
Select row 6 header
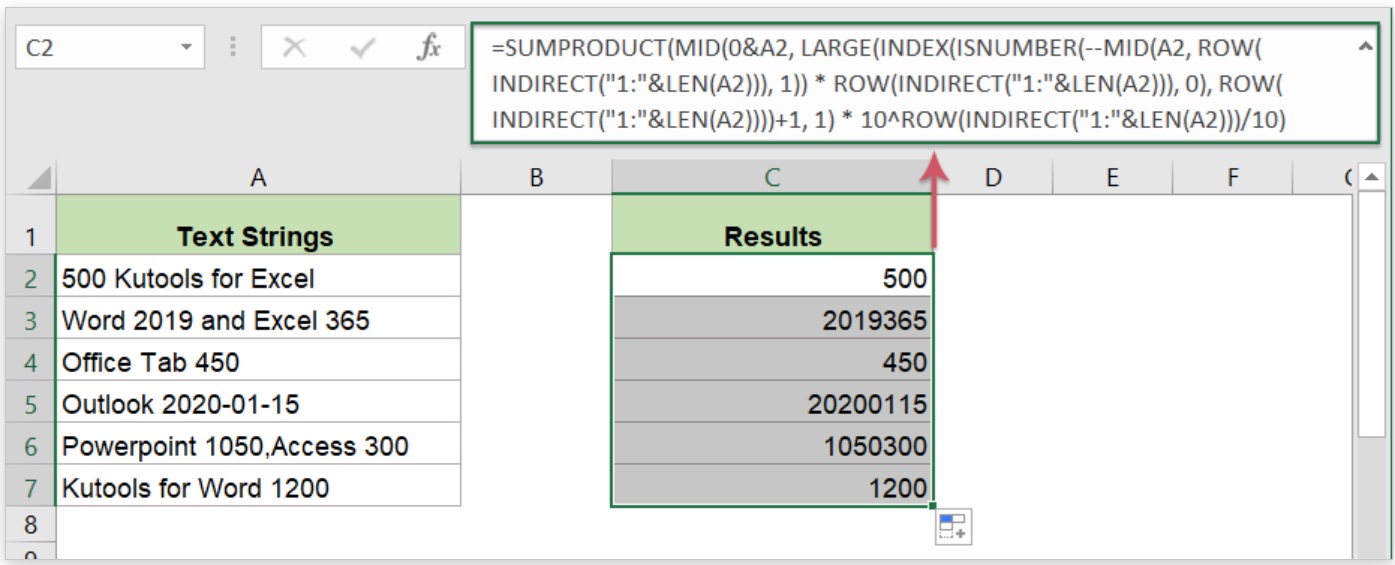click(30, 444)
